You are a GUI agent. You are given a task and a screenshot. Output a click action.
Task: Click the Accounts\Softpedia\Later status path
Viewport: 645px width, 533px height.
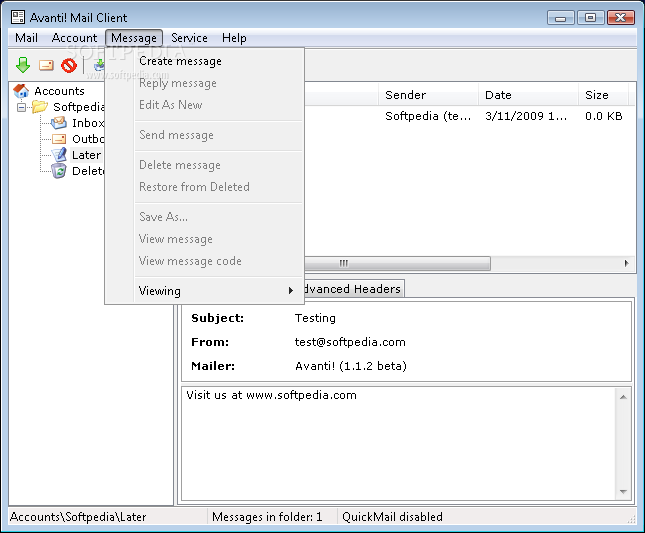coord(78,517)
